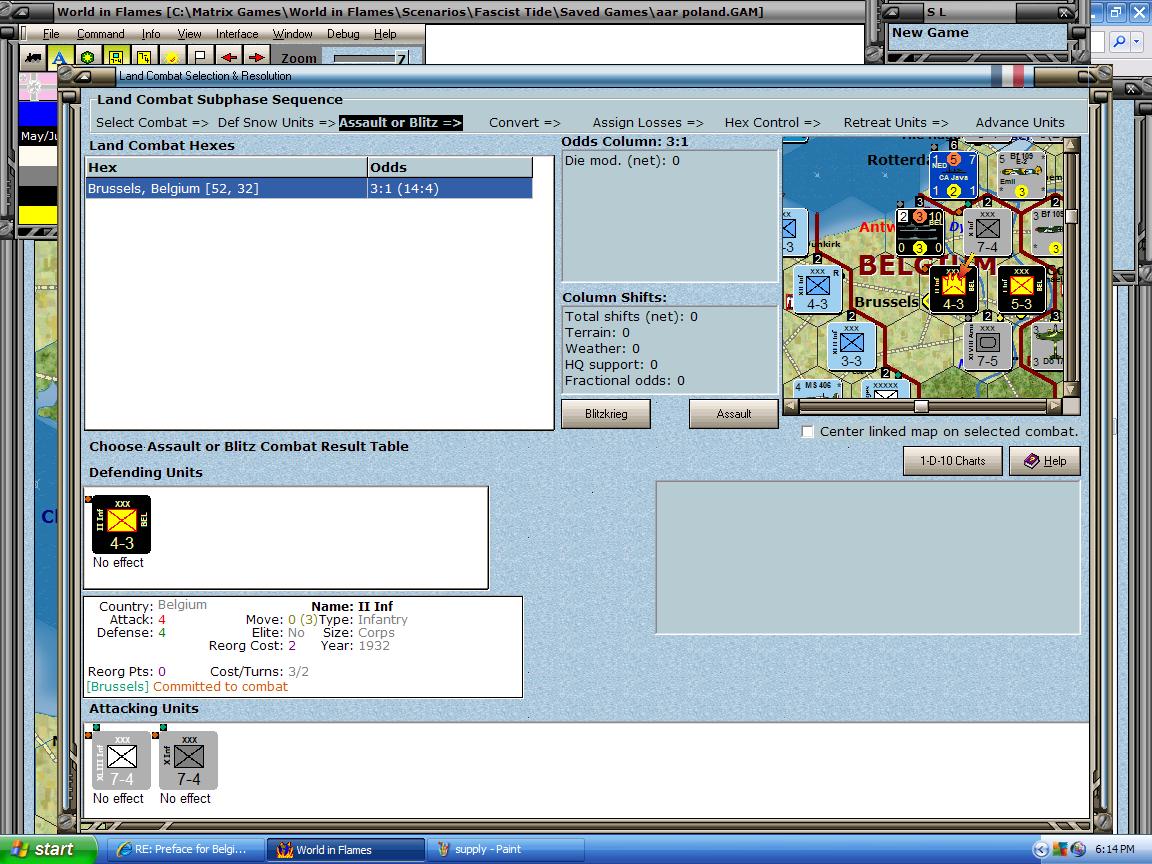Viewport: 1152px width, 864px height.
Task: Open the View menu
Action: click(x=189, y=34)
